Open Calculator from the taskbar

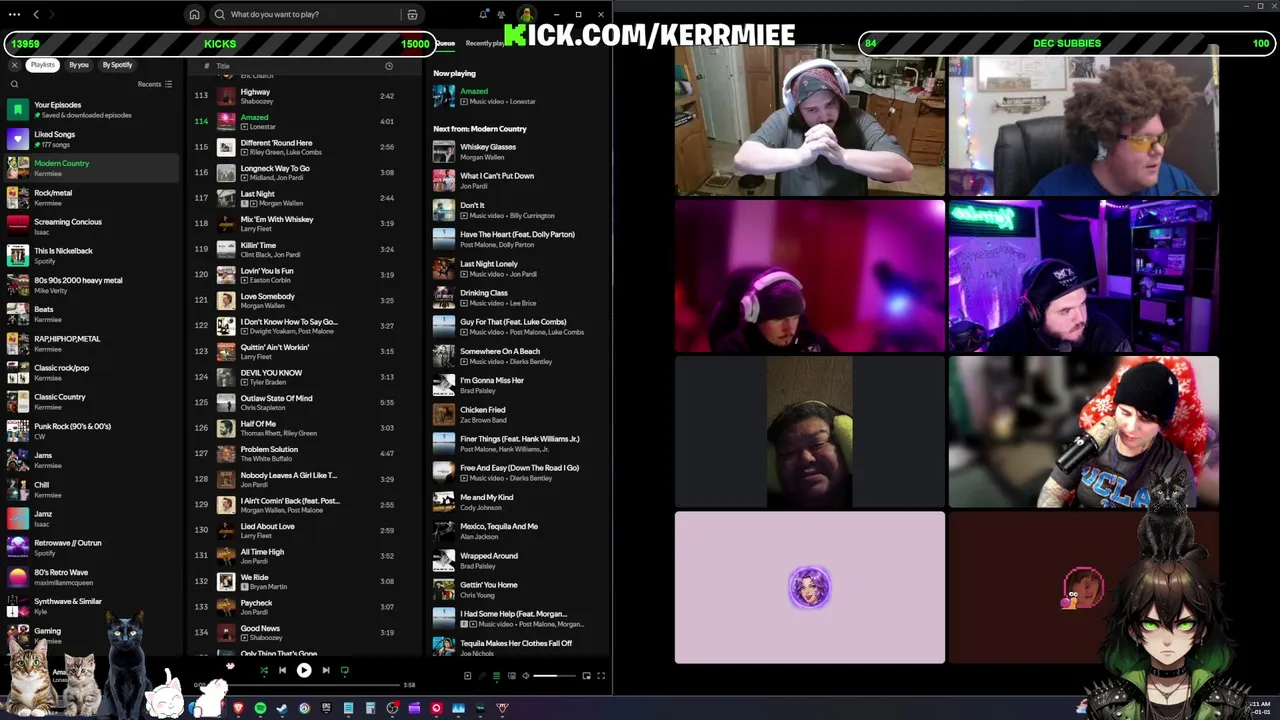pos(370,708)
